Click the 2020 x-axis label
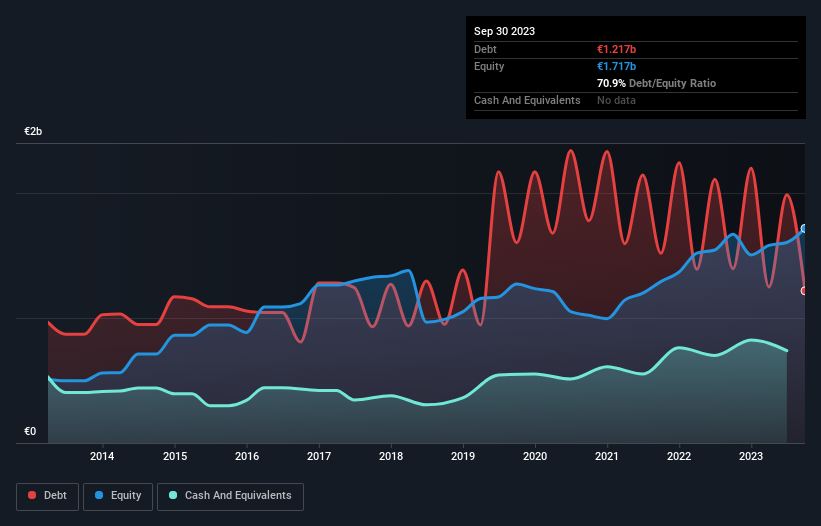 coord(535,456)
